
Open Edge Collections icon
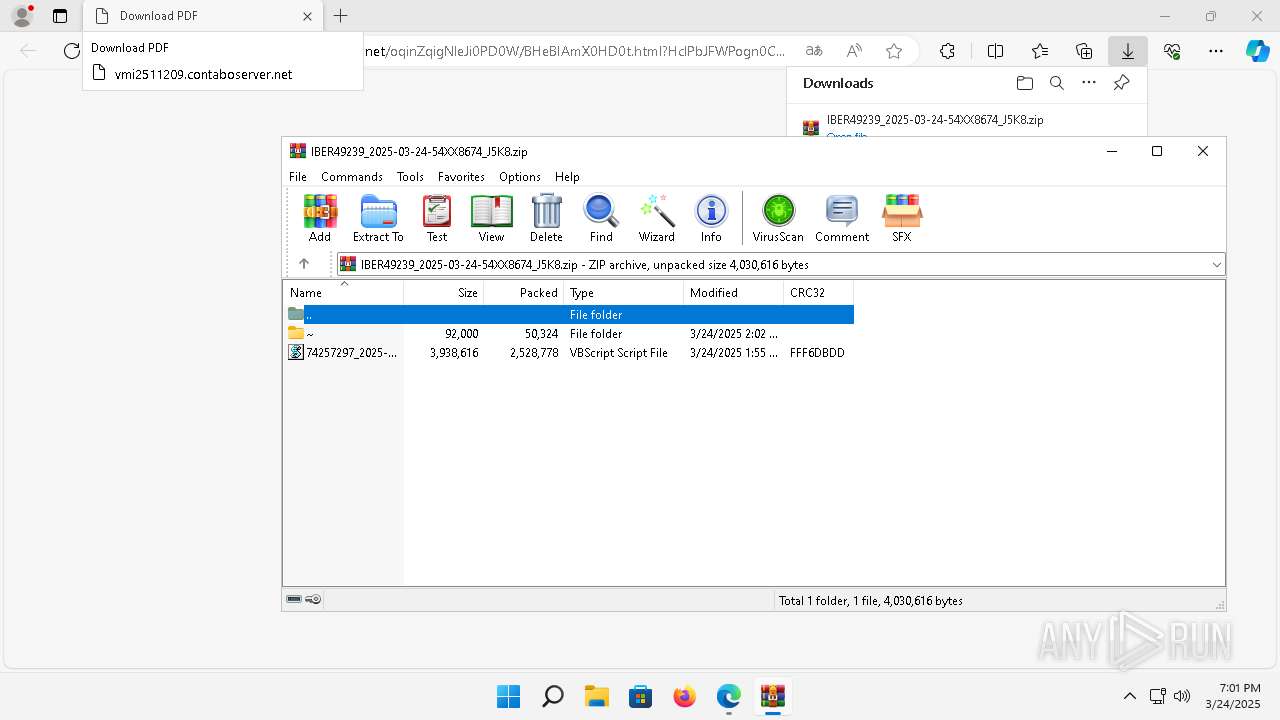1084,51
